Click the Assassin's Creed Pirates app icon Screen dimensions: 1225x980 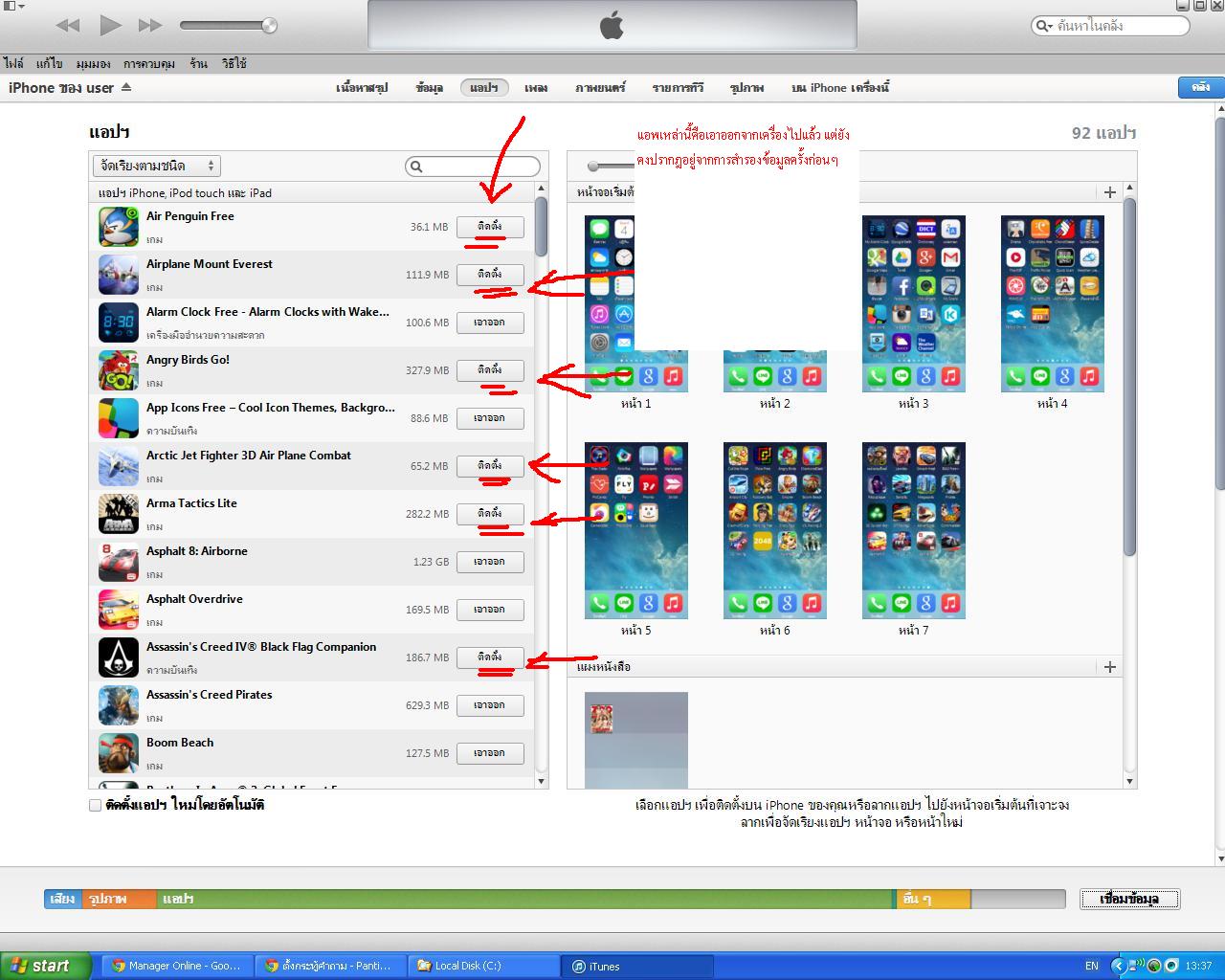click(x=119, y=705)
